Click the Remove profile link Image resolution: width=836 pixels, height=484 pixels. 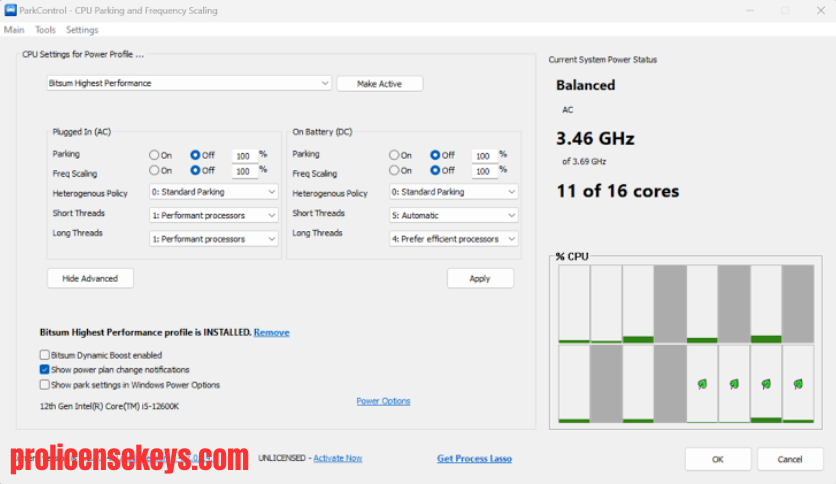click(271, 333)
